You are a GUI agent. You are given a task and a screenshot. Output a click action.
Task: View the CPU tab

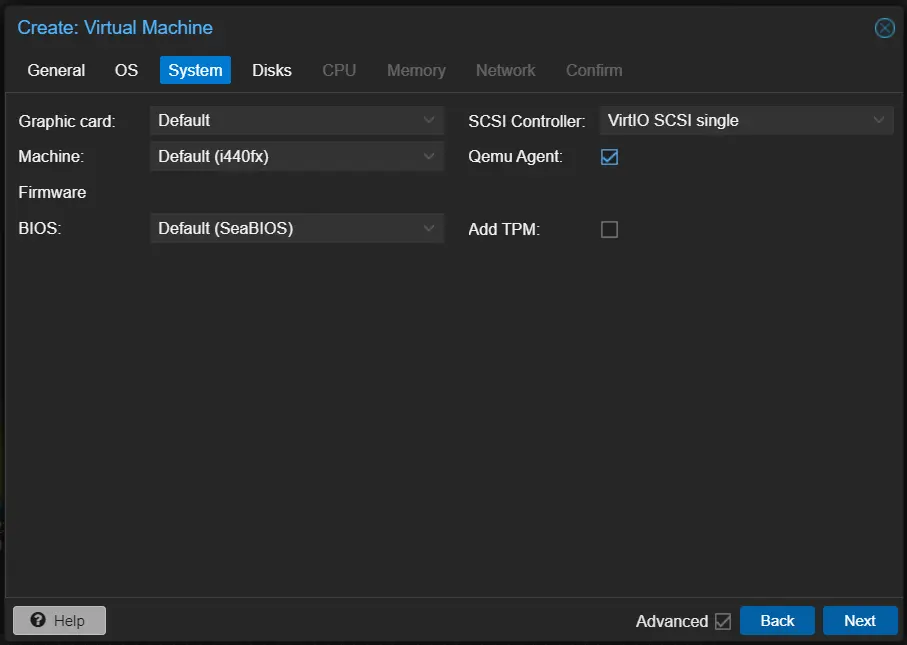tap(338, 70)
